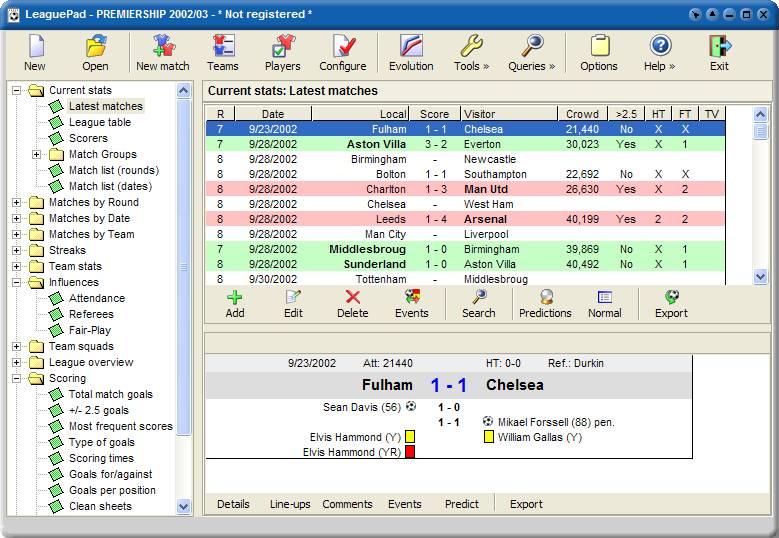Open Scoring times view
The width and height of the screenshot is (779, 538).
(x=101, y=458)
